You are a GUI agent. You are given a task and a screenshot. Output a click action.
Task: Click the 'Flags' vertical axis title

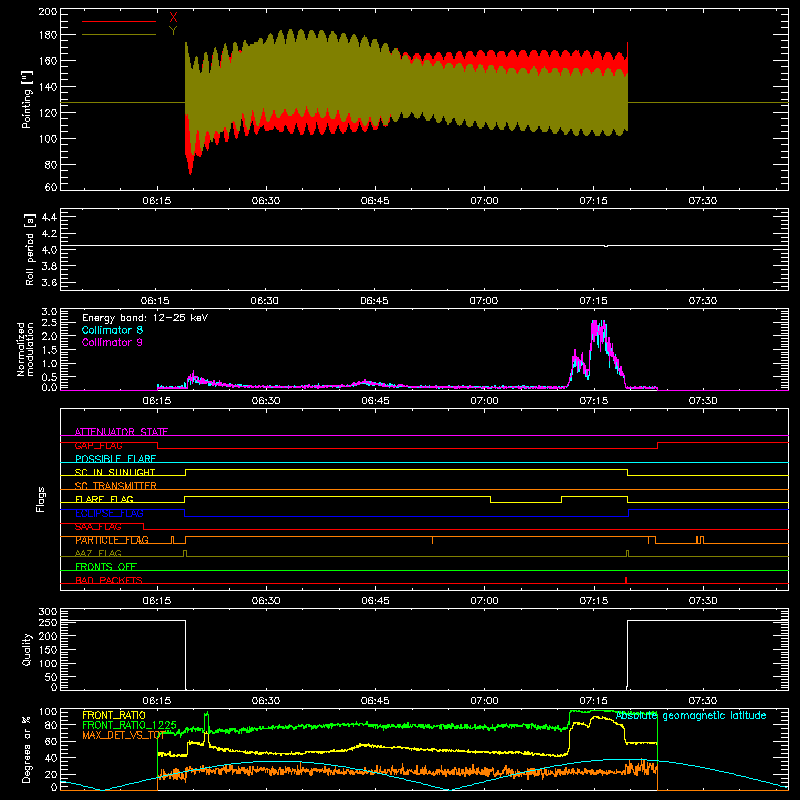click(41, 499)
